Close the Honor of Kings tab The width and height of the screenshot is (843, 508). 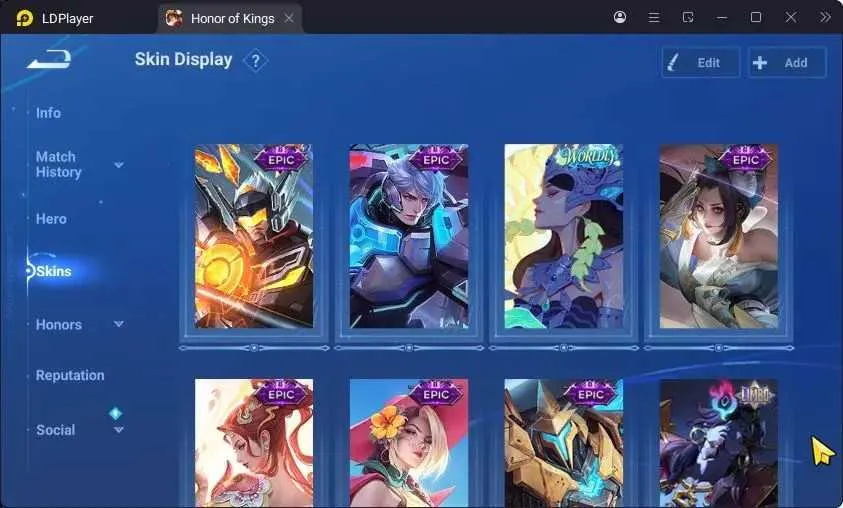click(x=289, y=18)
